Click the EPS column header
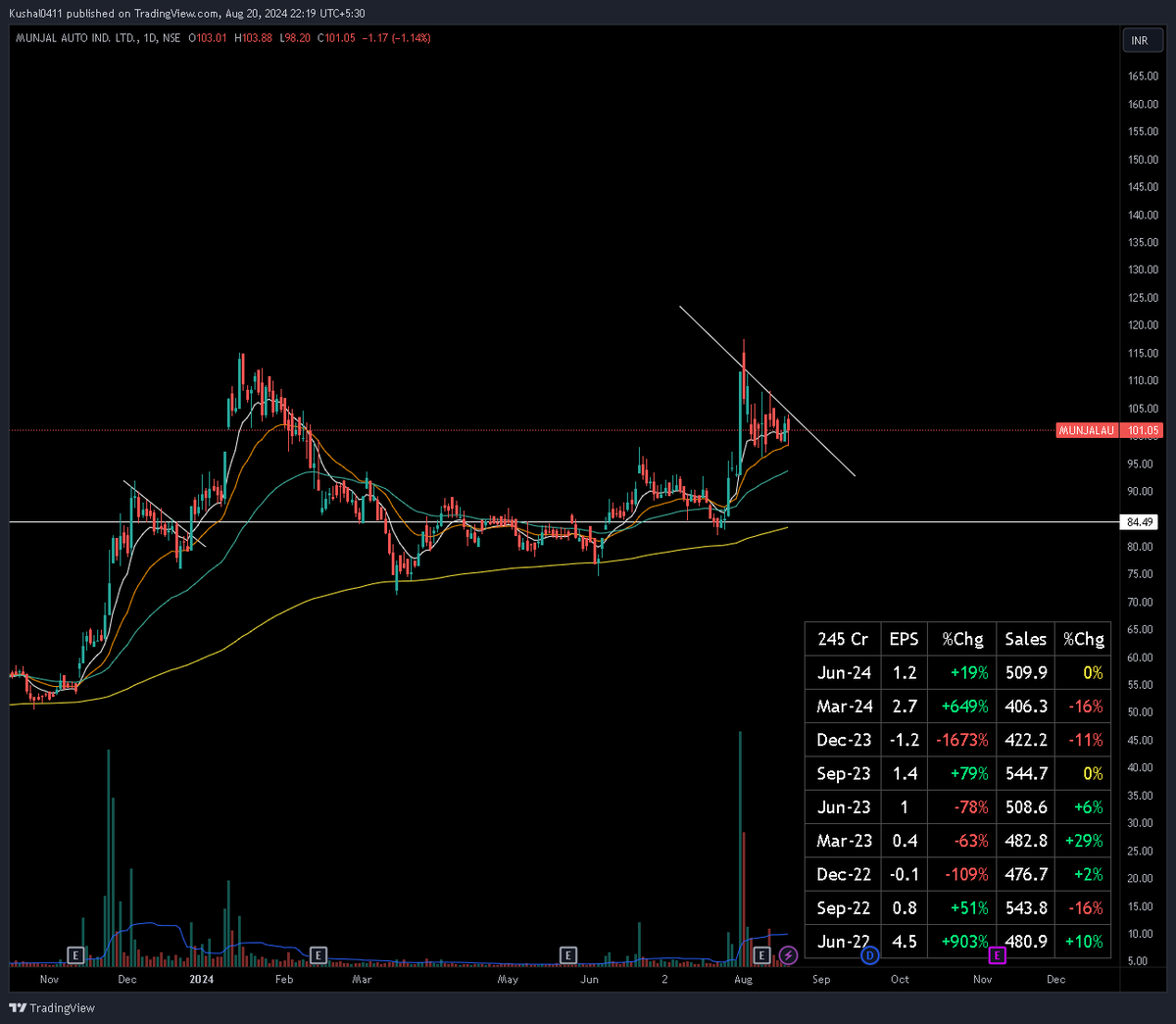Image resolution: width=1176 pixels, height=1024 pixels. 904,639
